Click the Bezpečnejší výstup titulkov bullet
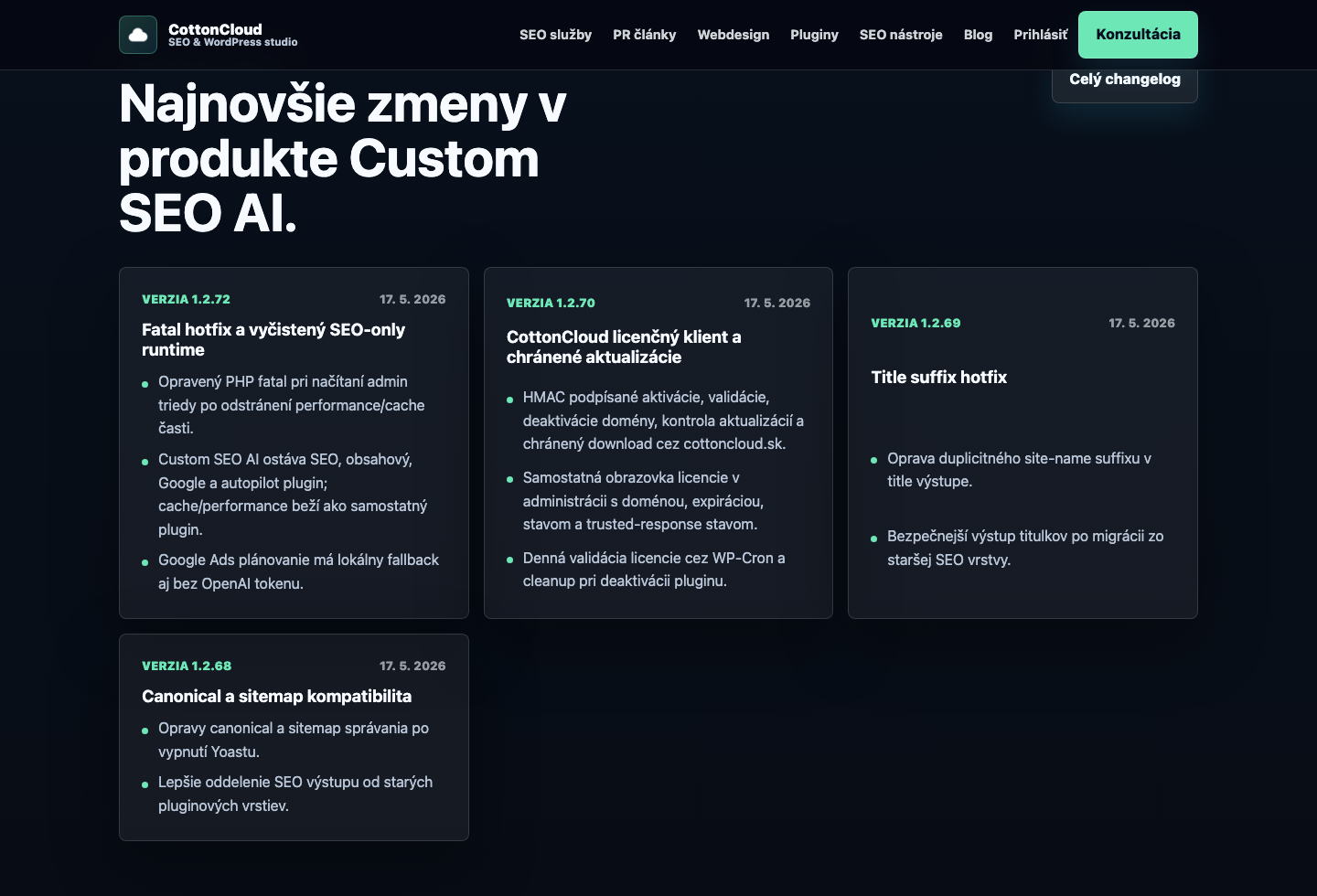The height and width of the screenshot is (896, 1317). 1025,548
